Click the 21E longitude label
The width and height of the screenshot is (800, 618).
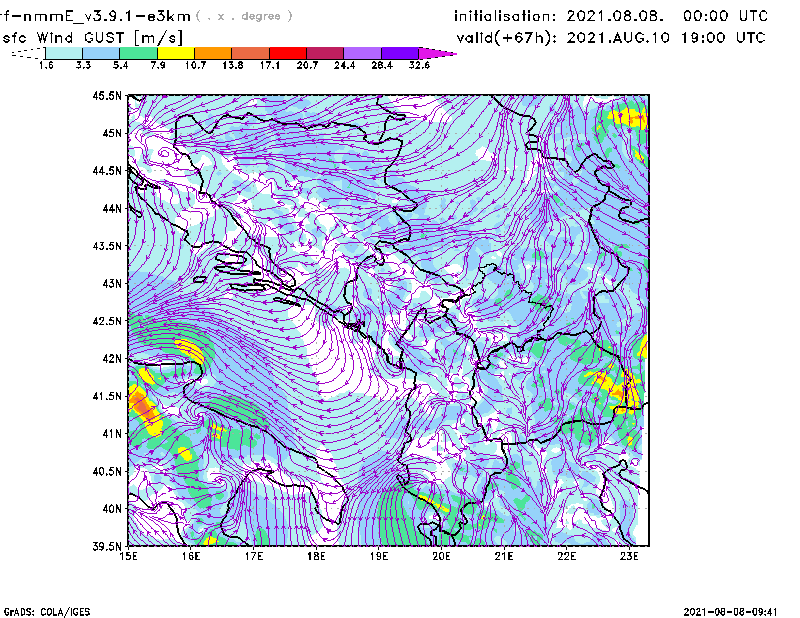coord(504,556)
